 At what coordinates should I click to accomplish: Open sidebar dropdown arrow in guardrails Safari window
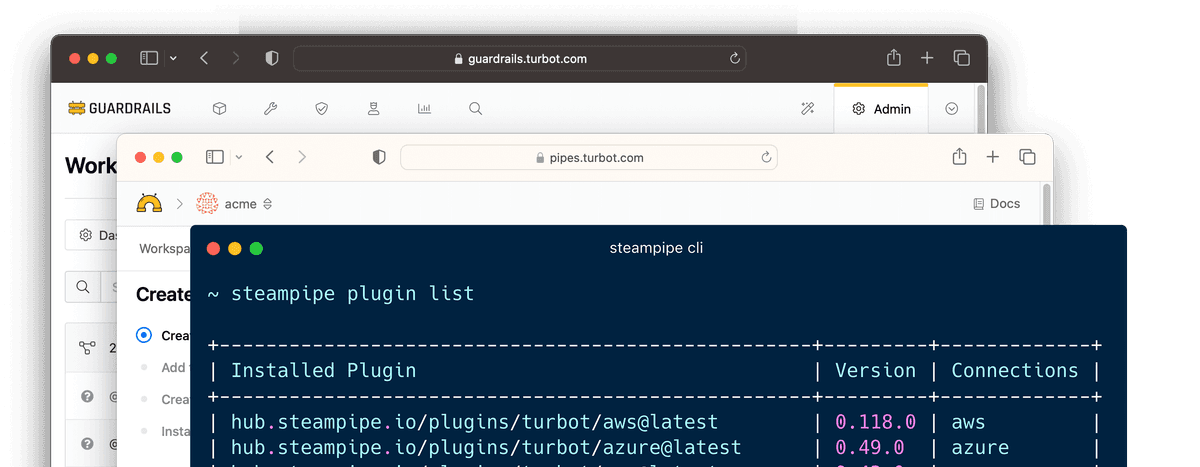[x=173, y=59]
